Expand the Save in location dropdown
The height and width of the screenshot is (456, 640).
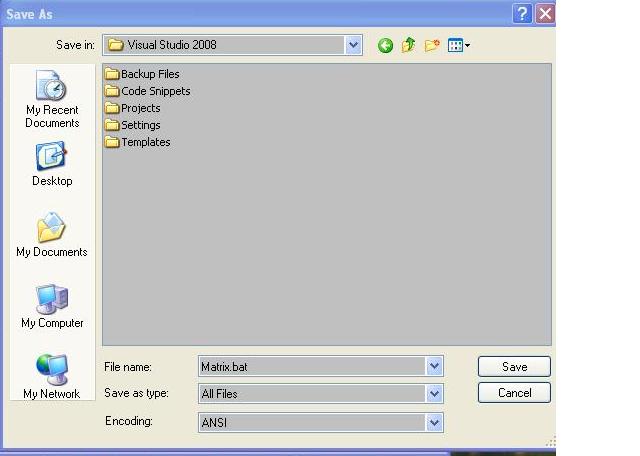pyautogui.click(x=353, y=45)
